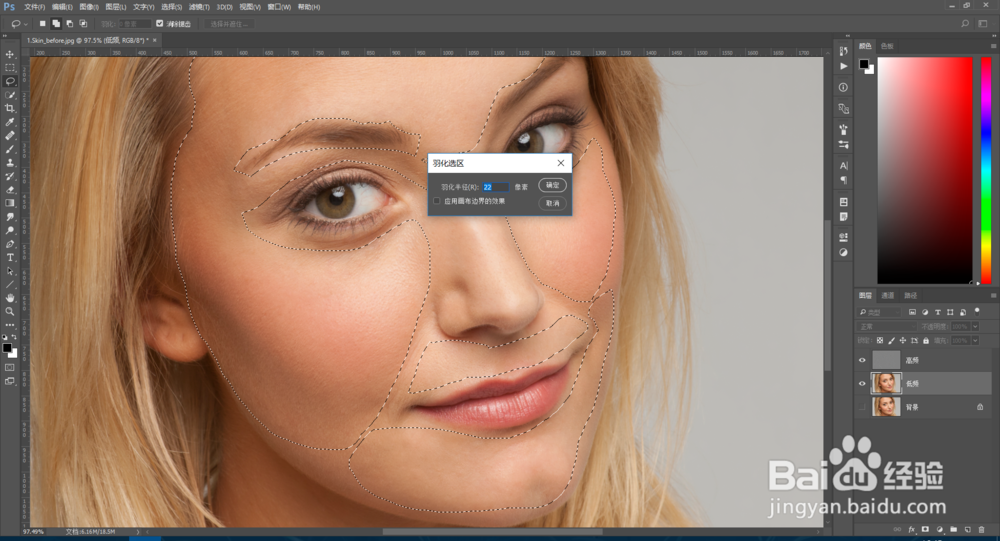This screenshot has height=541, width=1000.
Task: Open layer blend mode dropdown 正常
Action: click(x=886, y=326)
